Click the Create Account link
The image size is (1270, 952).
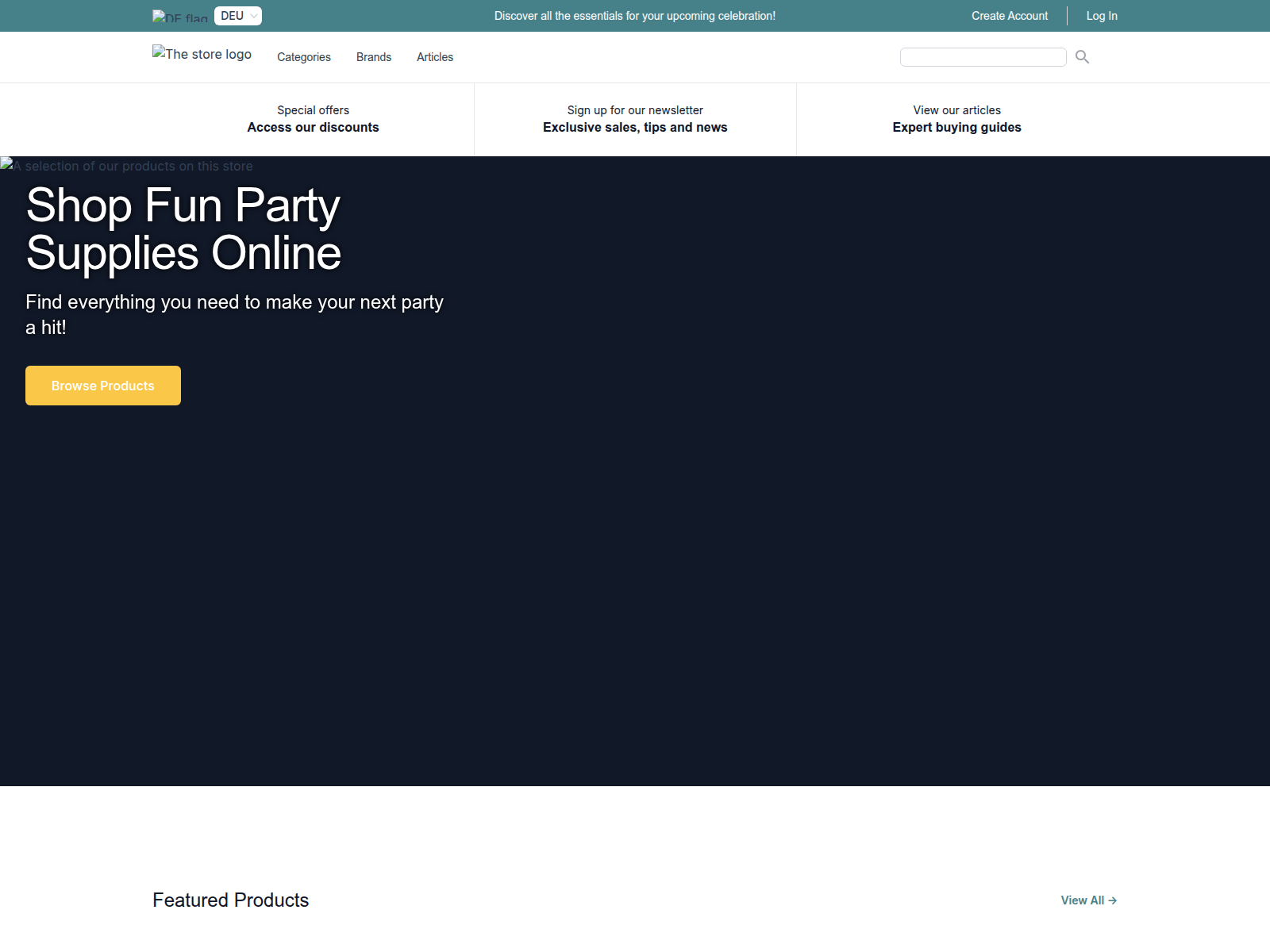pos(1009,16)
